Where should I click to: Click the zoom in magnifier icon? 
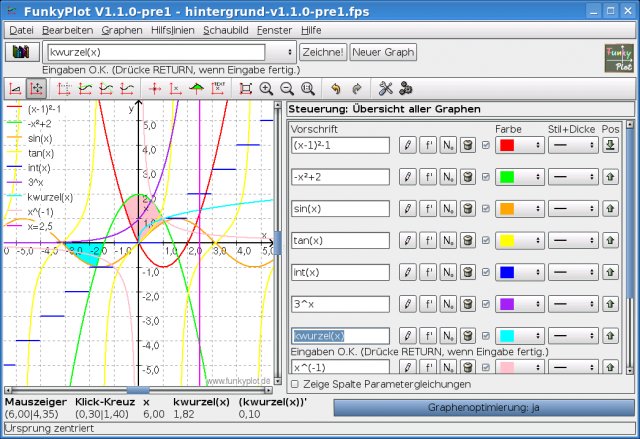coord(266,89)
